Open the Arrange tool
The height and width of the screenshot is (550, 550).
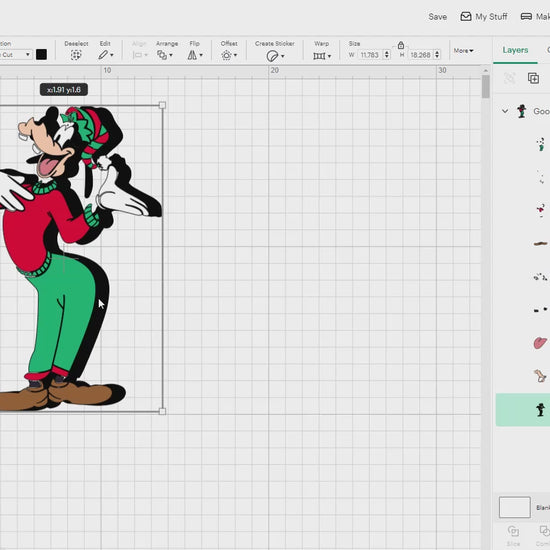pos(162,55)
